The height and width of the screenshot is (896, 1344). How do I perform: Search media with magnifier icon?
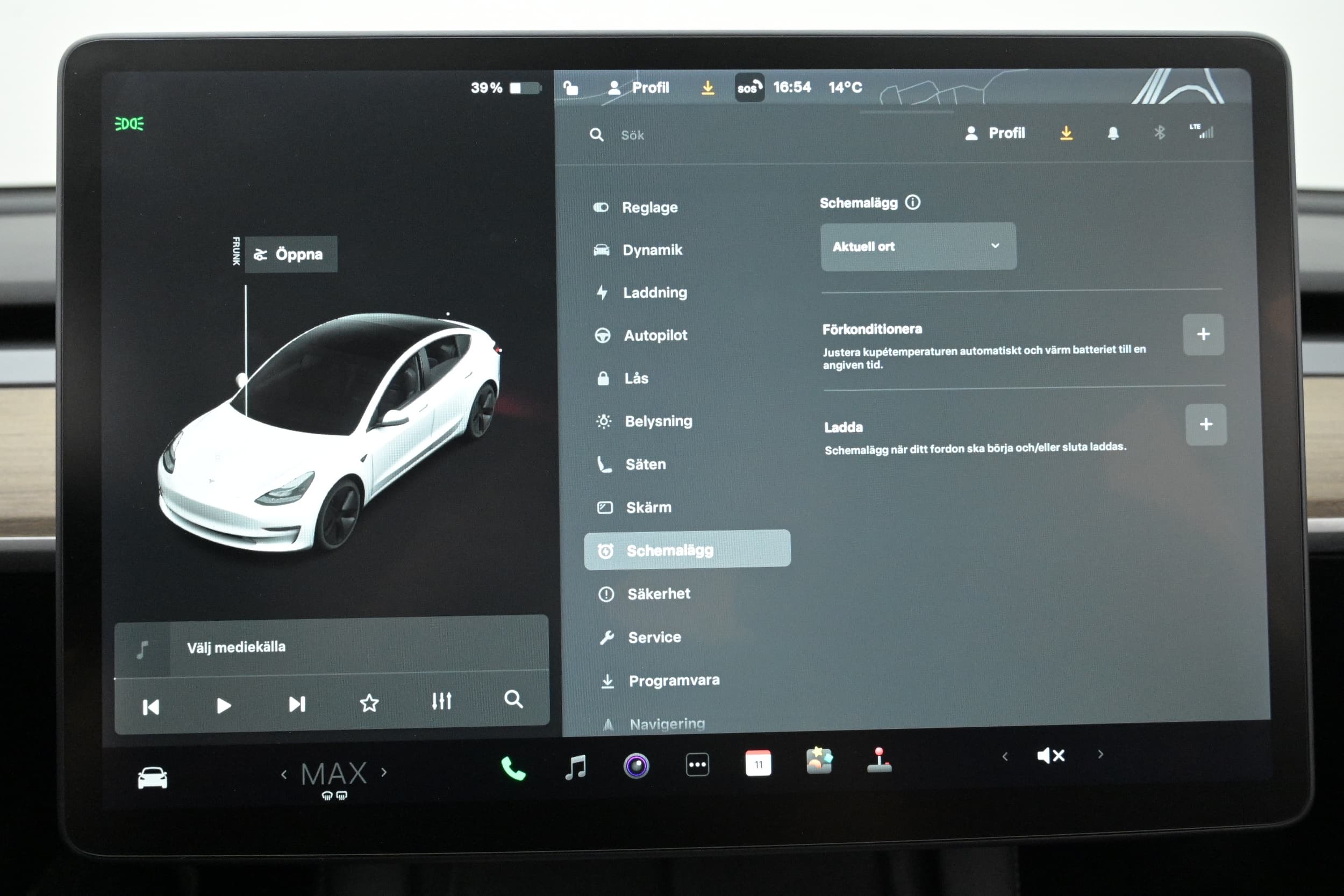point(513,699)
